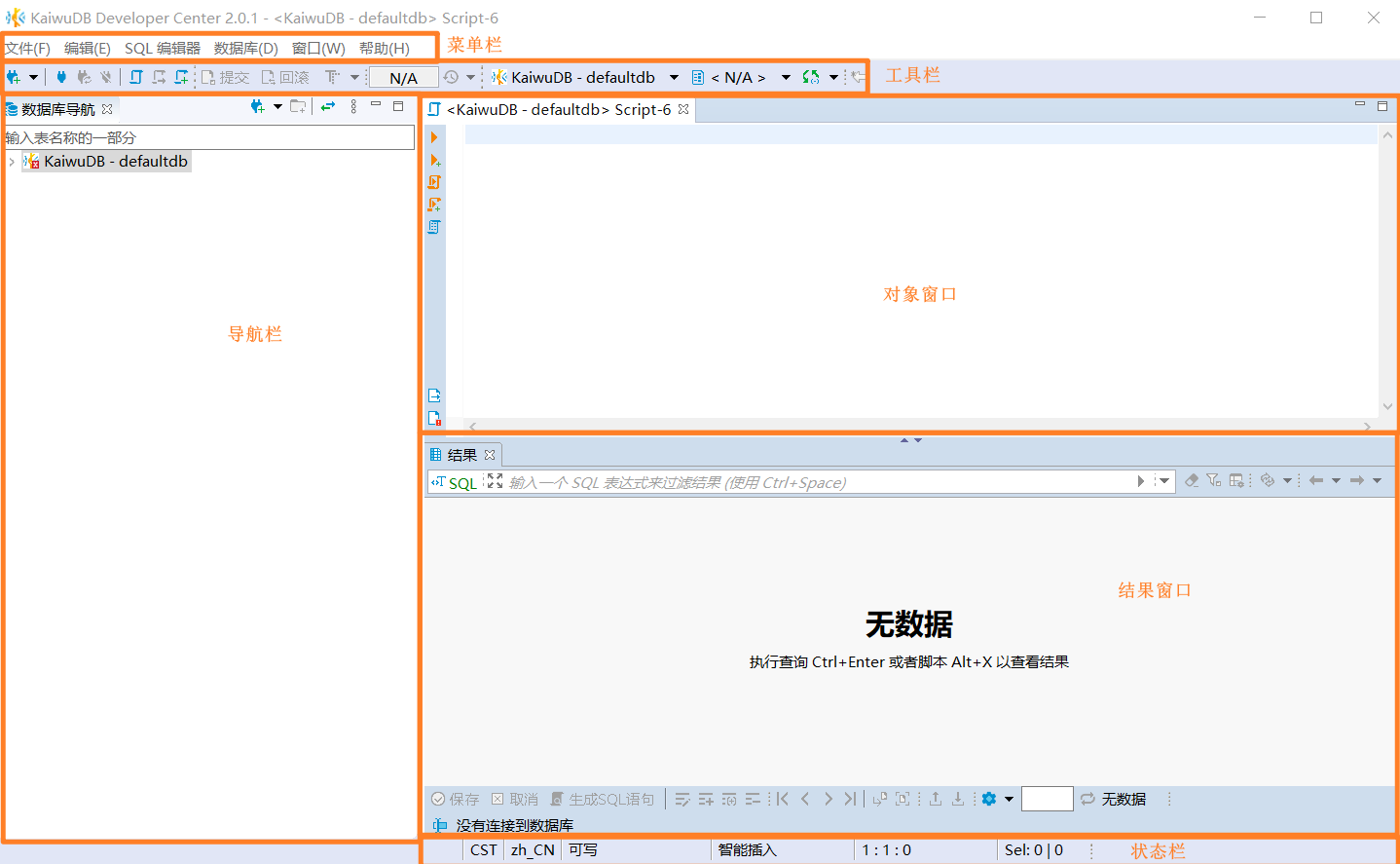Click the recent SQL script icon in toolbar
Viewport: 1400px width, 864px height.
159,77
